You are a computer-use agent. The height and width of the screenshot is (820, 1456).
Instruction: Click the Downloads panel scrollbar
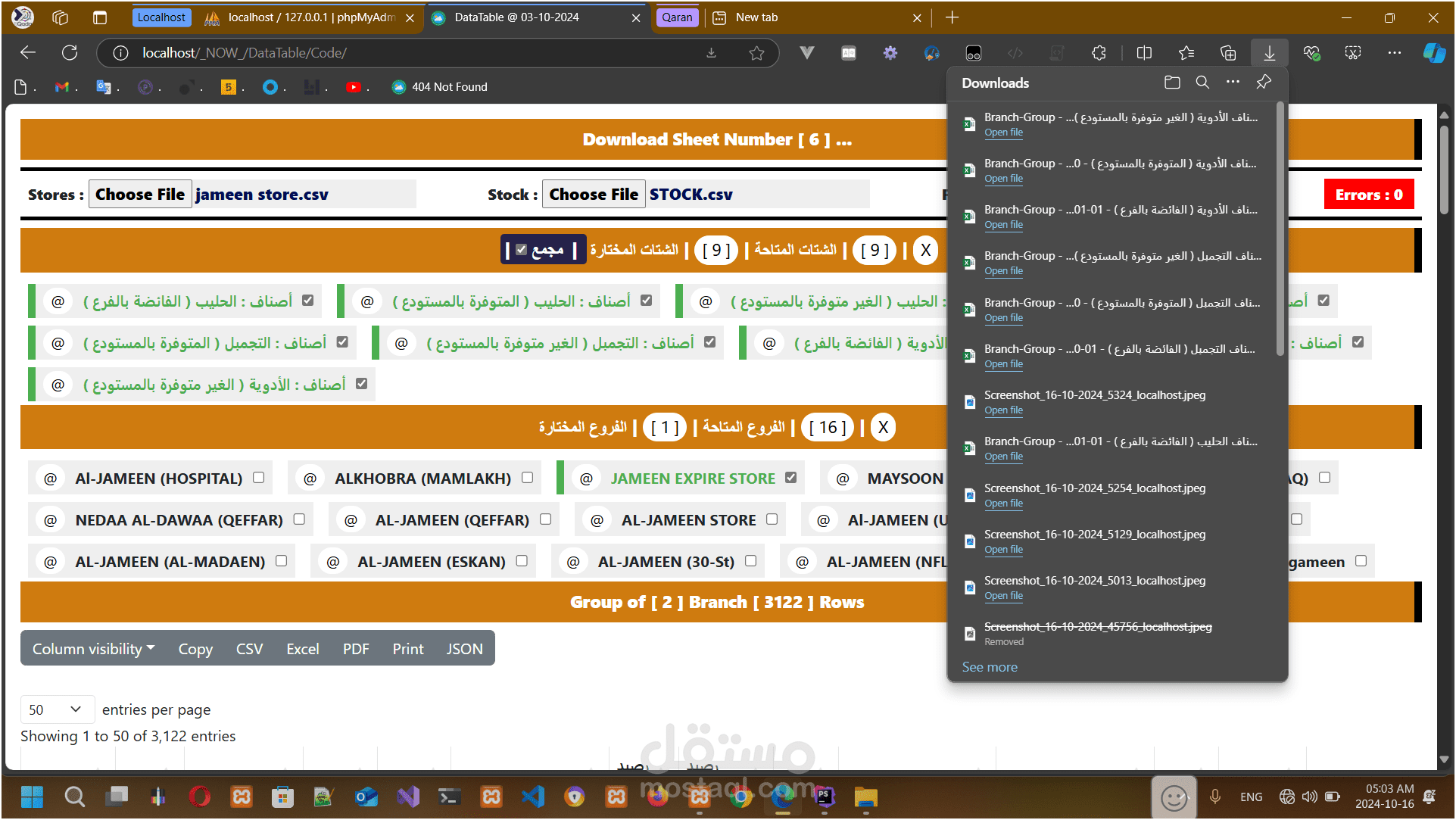1280,229
